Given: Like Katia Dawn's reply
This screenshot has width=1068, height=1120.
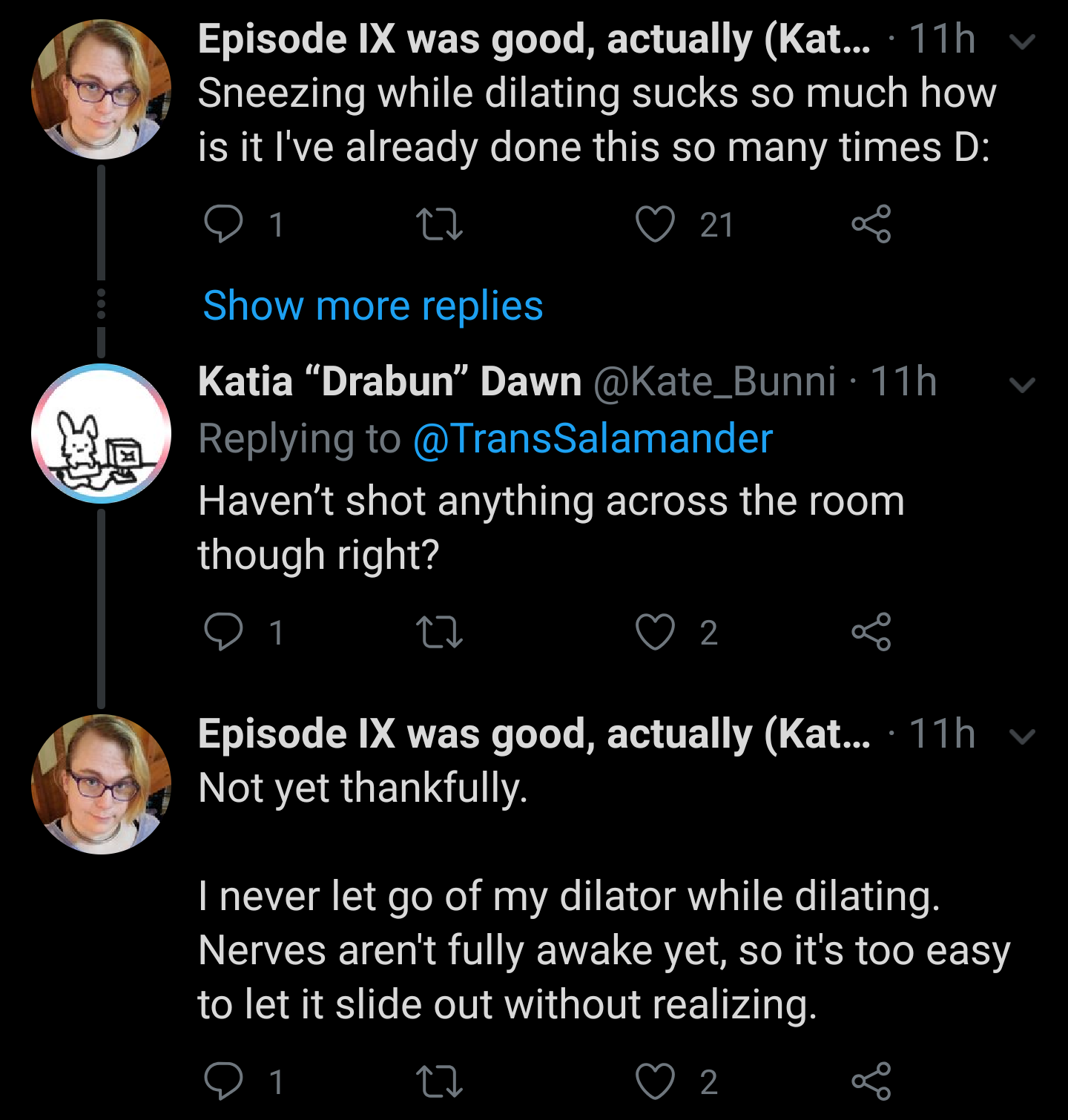Looking at the screenshot, I should [656, 632].
